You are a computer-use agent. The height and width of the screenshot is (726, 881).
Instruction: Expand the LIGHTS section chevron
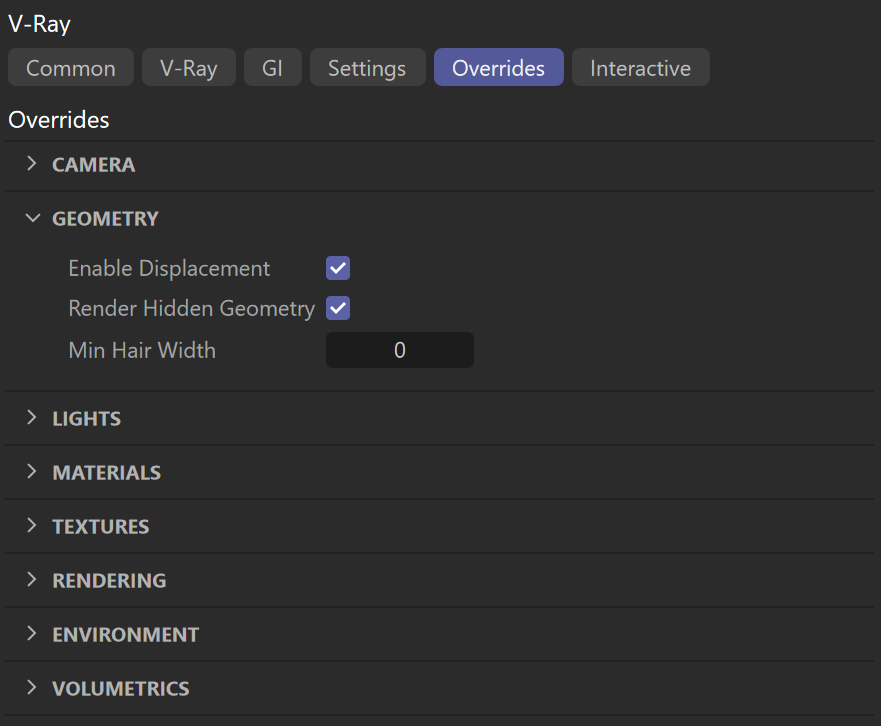pos(32,418)
